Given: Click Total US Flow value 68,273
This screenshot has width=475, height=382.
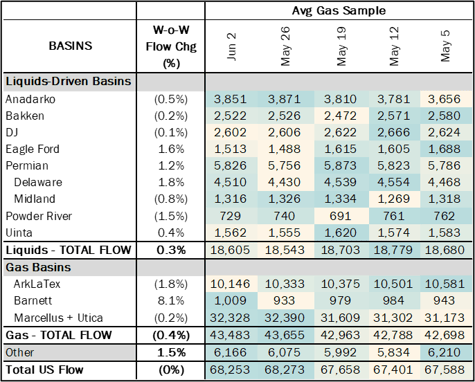Looking at the screenshot, I should pyautogui.click(x=284, y=370).
